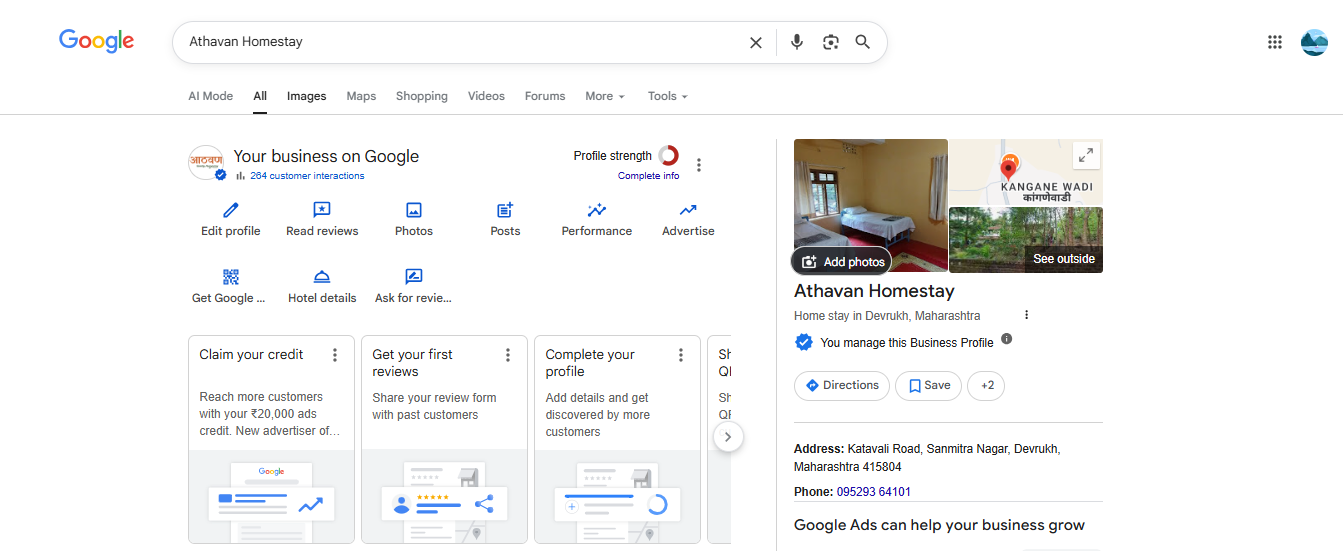Click the See outside photo
This screenshot has width=1343, height=551.
[1026, 240]
